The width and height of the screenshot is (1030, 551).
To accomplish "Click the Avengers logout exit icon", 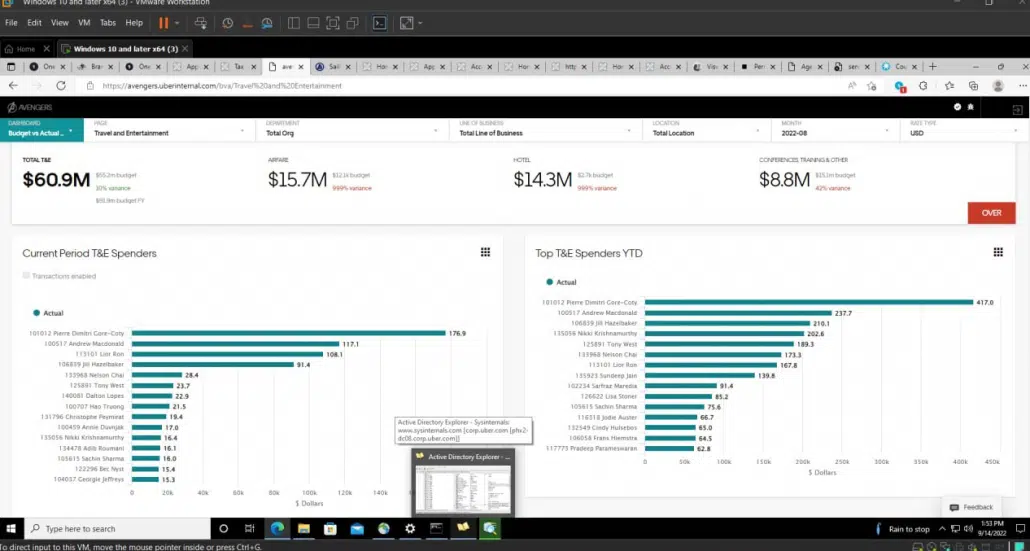I will [1018, 110].
